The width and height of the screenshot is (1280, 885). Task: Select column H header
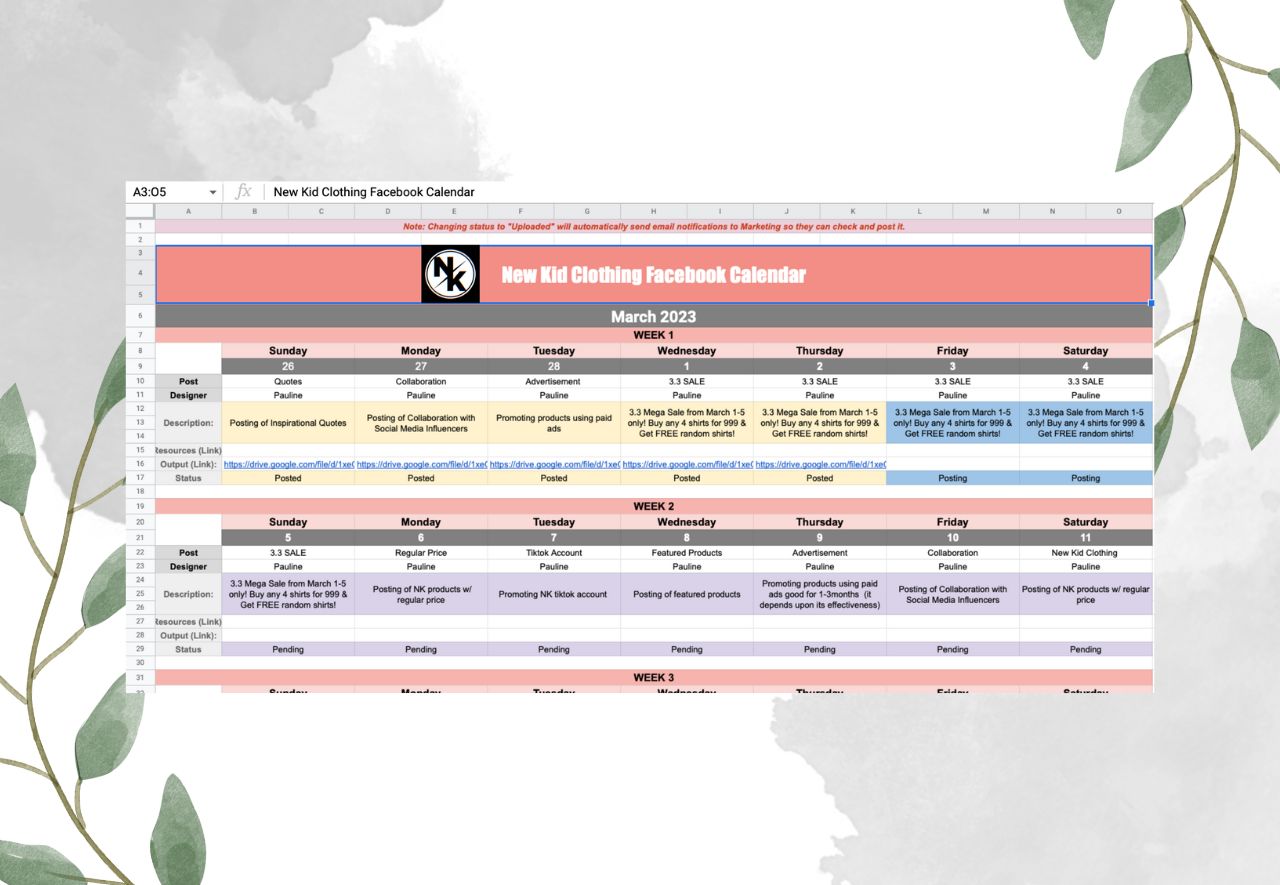tap(653, 211)
